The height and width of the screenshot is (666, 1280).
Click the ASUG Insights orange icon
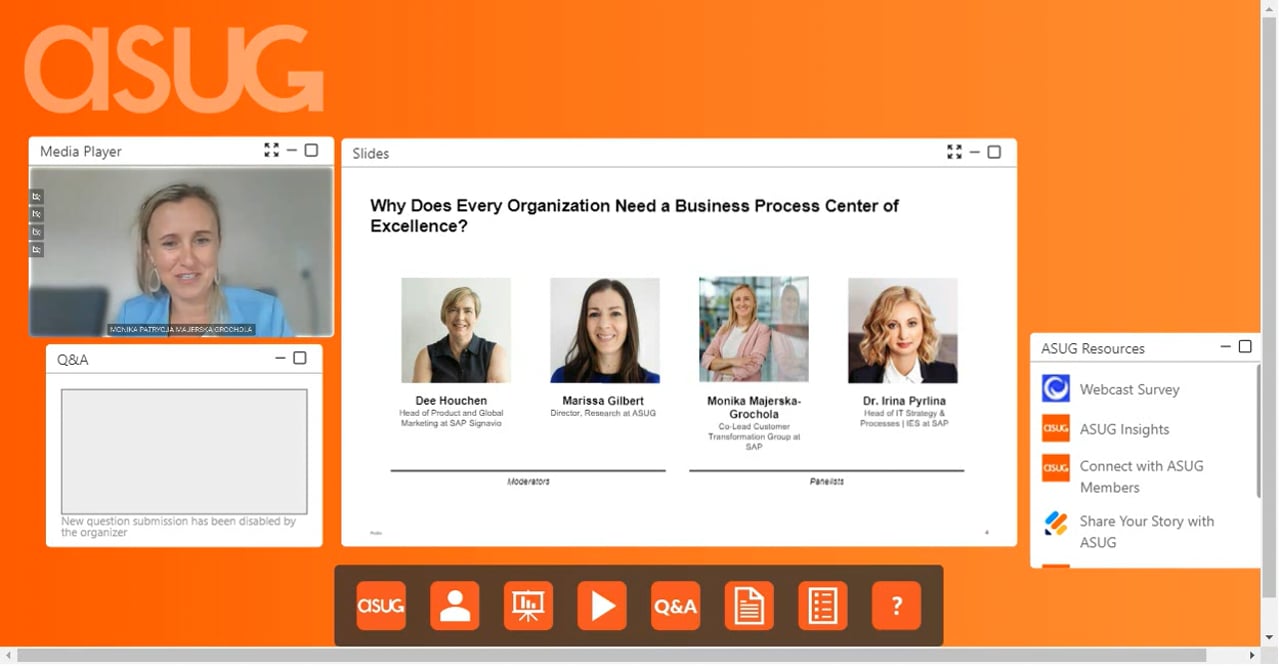click(1055, 428)
